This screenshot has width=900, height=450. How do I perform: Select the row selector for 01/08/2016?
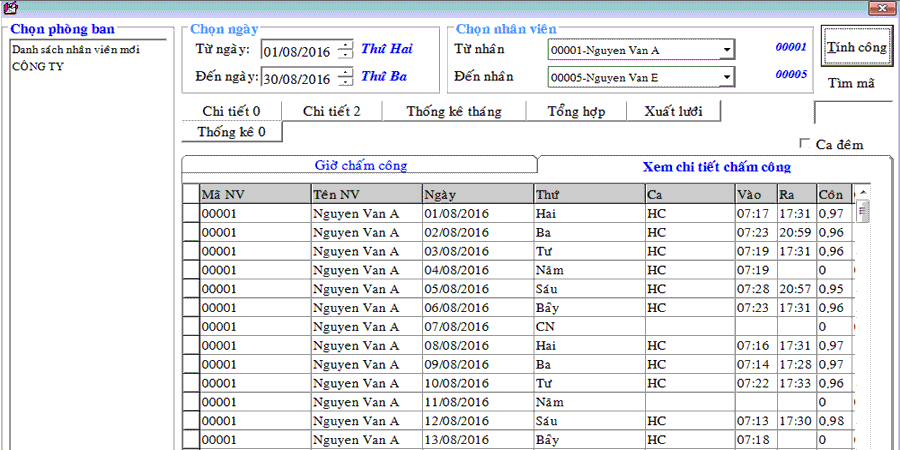191,214
